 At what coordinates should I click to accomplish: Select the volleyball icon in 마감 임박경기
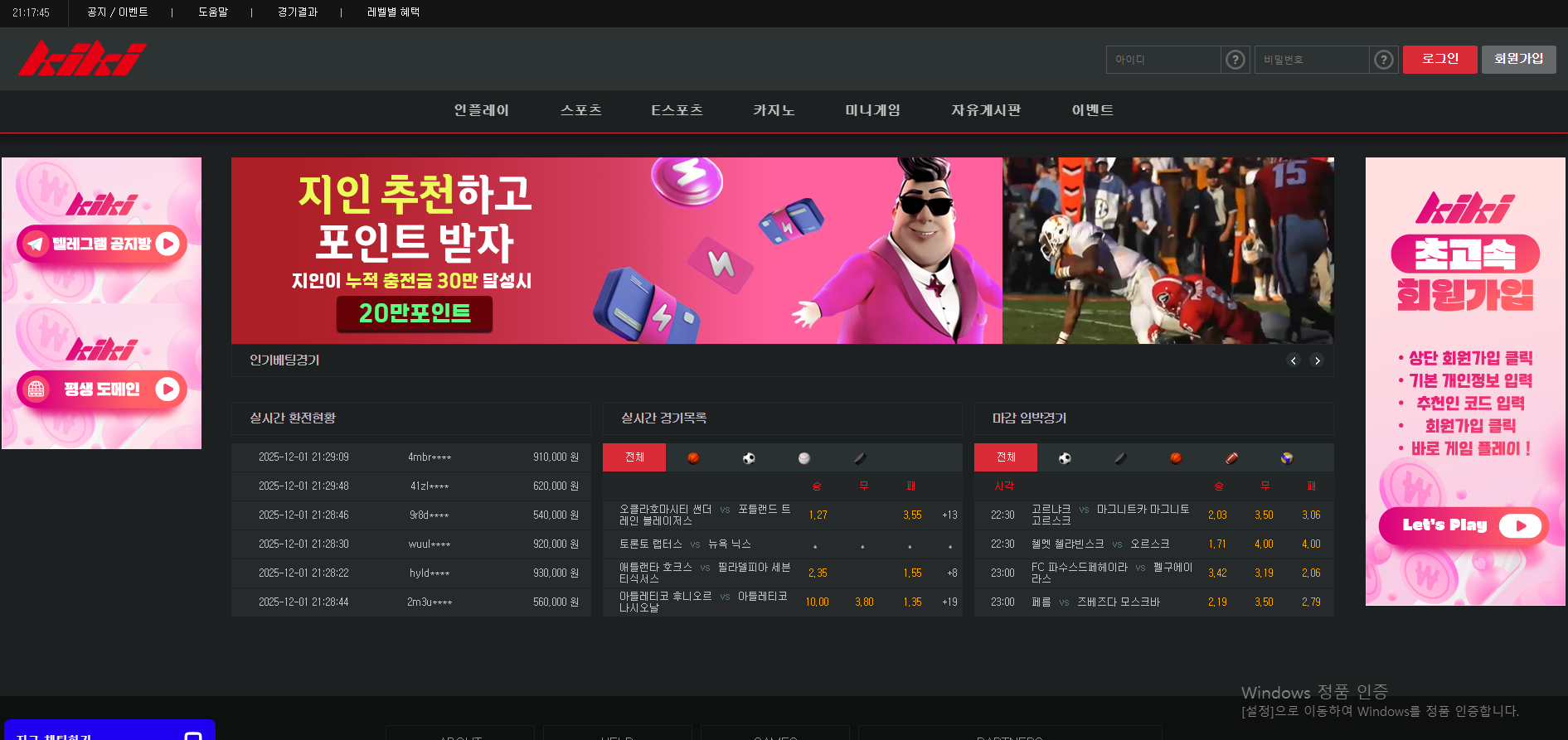click(x=1286, y=458)
